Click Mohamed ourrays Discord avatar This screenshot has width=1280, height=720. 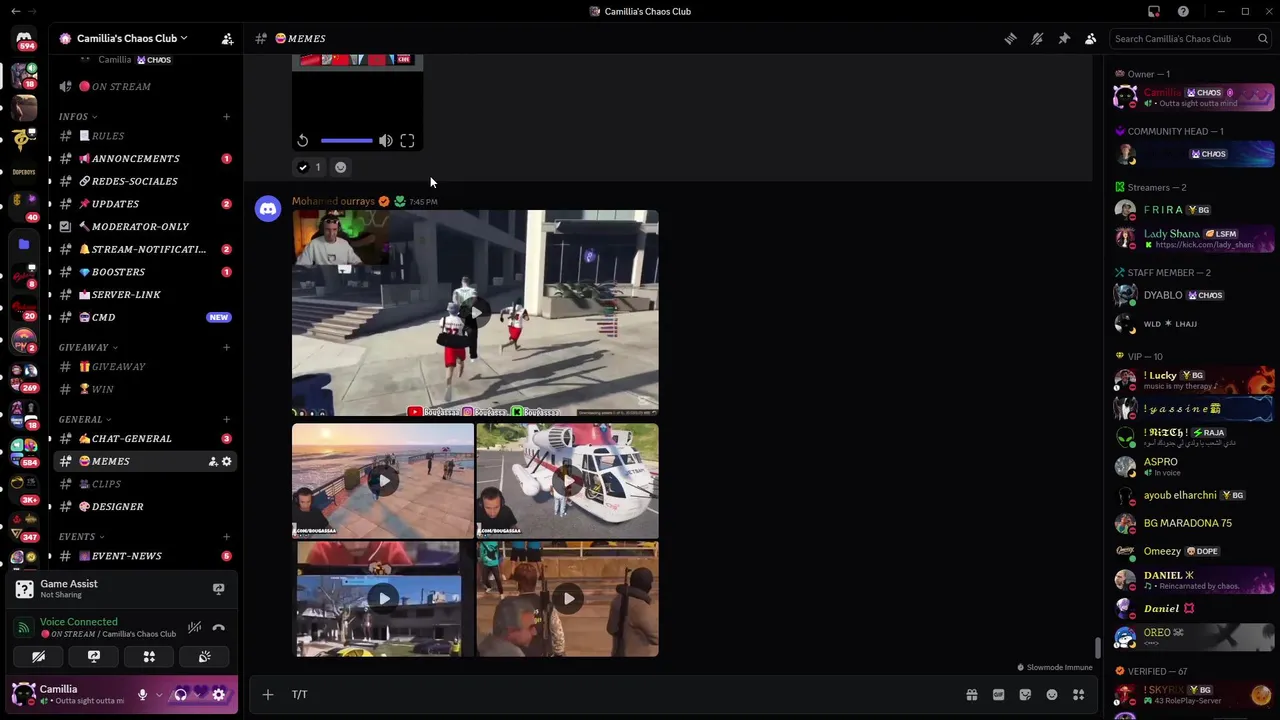(268, 209)
